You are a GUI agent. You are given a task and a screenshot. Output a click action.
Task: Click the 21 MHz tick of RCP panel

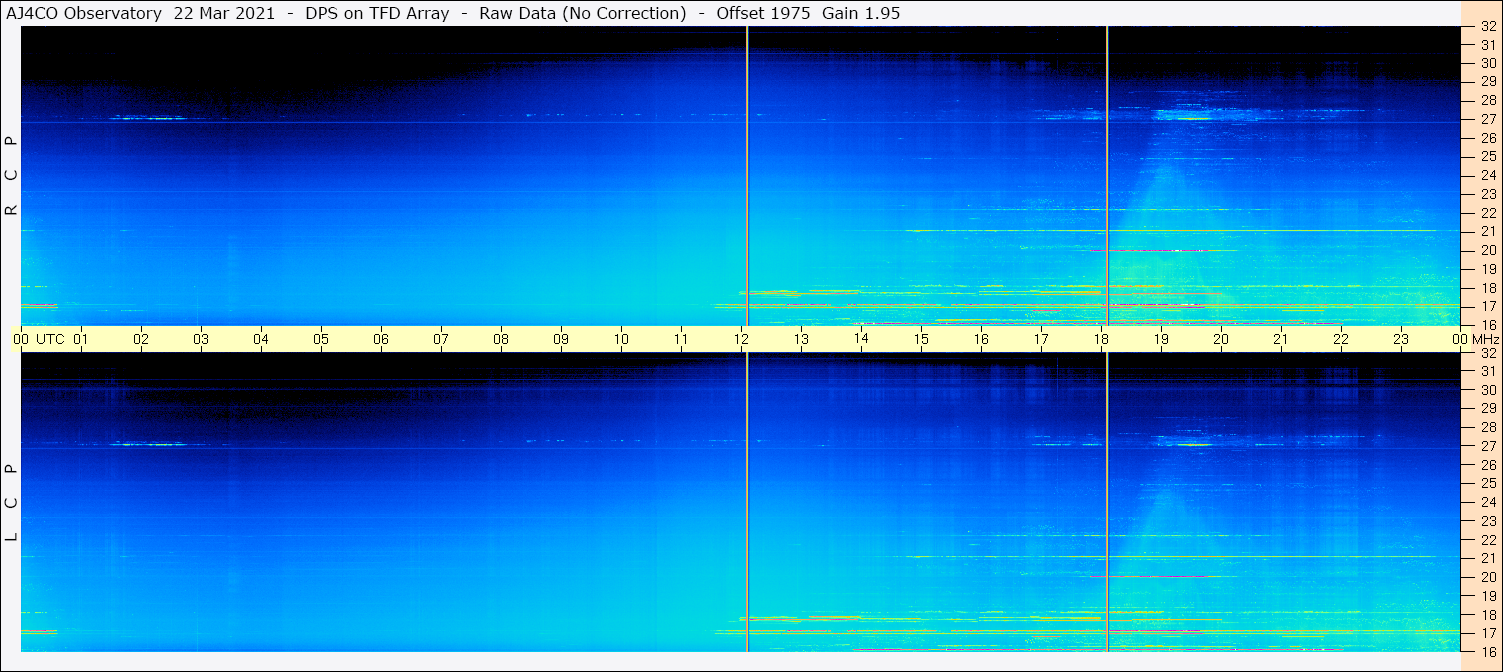point(1487,231)
